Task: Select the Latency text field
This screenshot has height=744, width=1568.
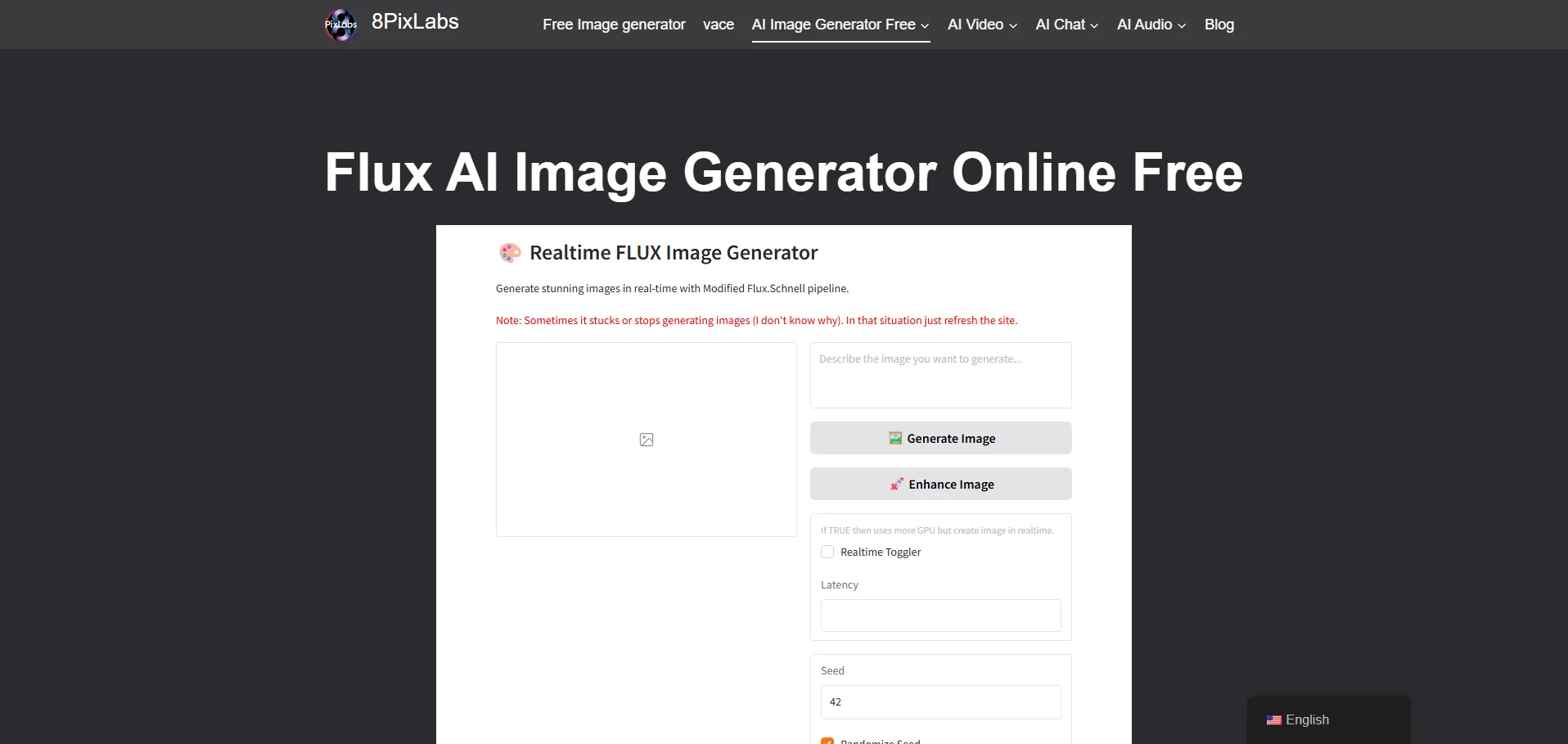Action: coord(940,615)
